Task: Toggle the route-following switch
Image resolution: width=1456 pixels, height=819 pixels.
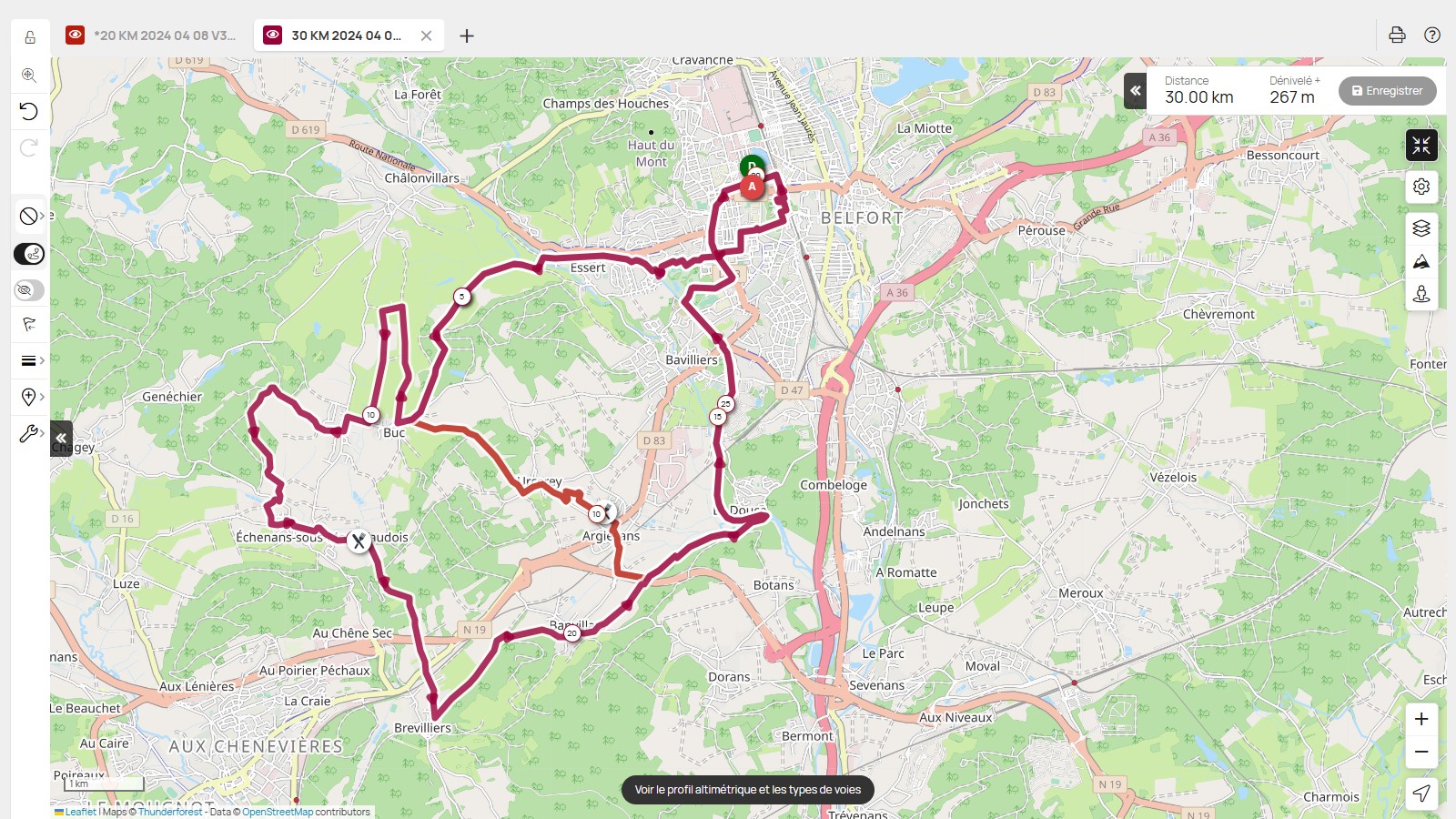Action: coord(29,254)
